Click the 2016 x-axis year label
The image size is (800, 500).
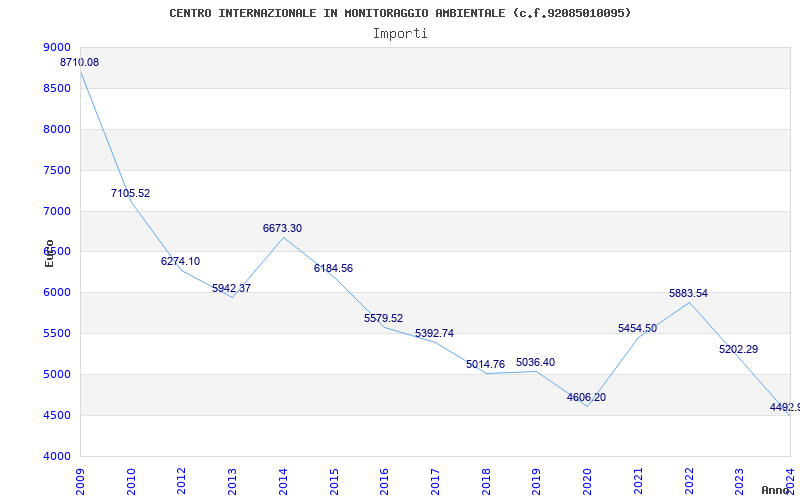(x=385, y=482)
